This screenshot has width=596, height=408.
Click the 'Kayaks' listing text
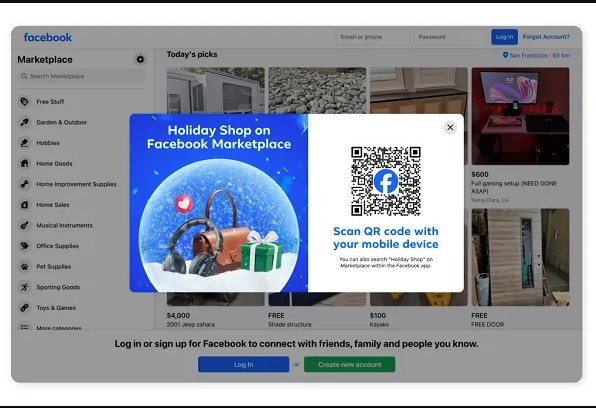379,324
